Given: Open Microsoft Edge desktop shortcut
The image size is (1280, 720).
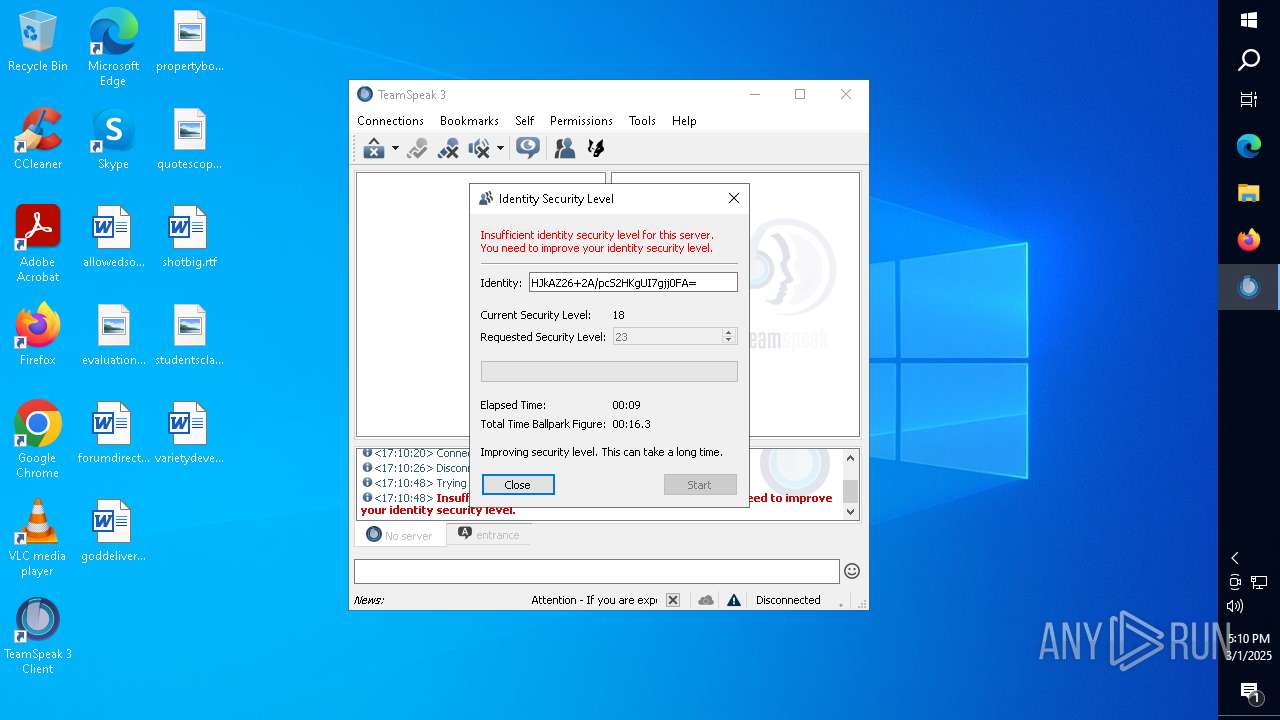Looking at the screenshot, I should click(113, 48).
